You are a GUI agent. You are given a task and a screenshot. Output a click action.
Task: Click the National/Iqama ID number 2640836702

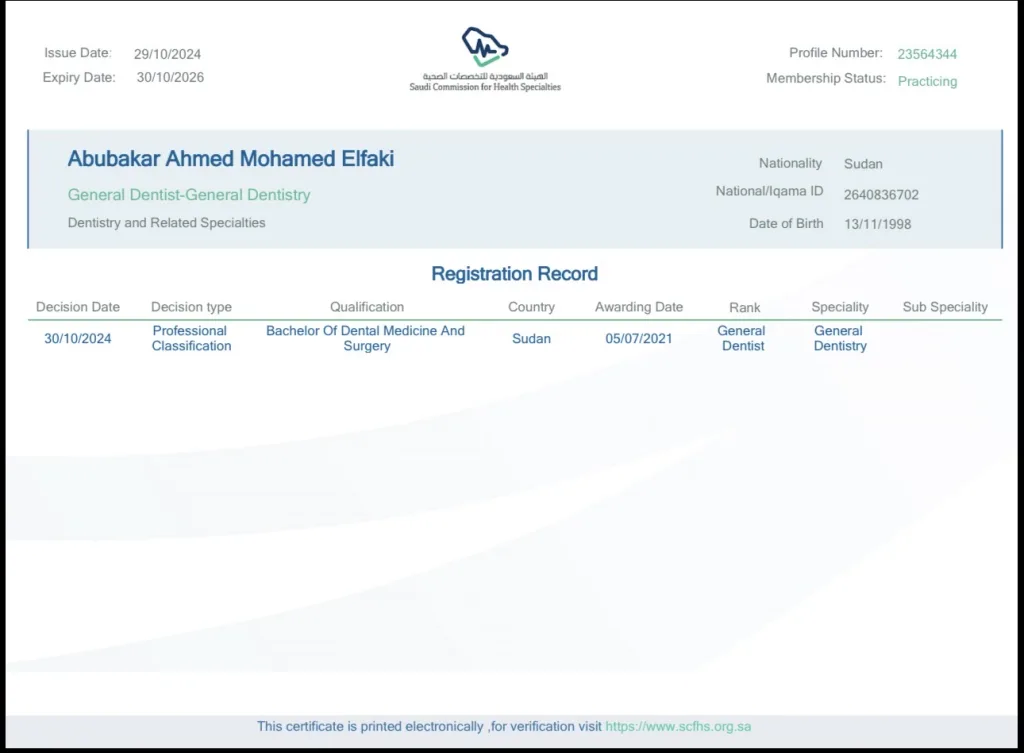click(x=881, y=195)
